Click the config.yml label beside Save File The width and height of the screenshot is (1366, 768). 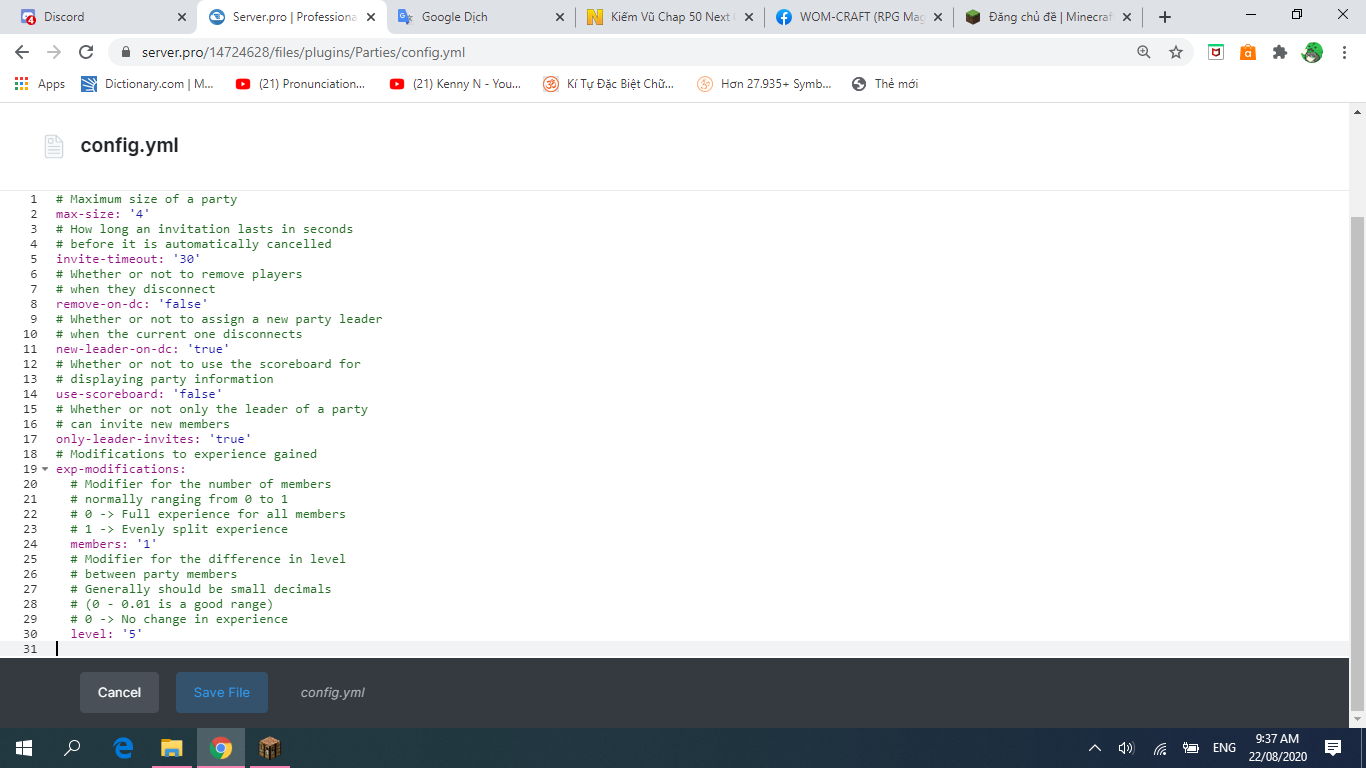333,692
